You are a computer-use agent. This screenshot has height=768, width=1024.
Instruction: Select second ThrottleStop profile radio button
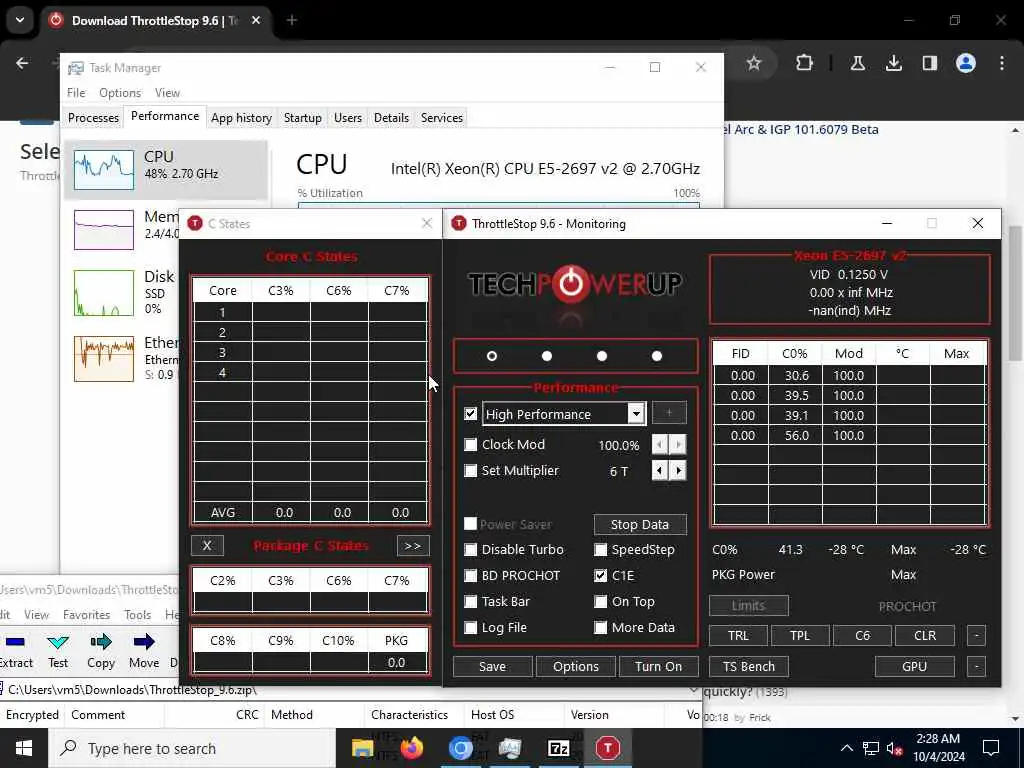547,356
